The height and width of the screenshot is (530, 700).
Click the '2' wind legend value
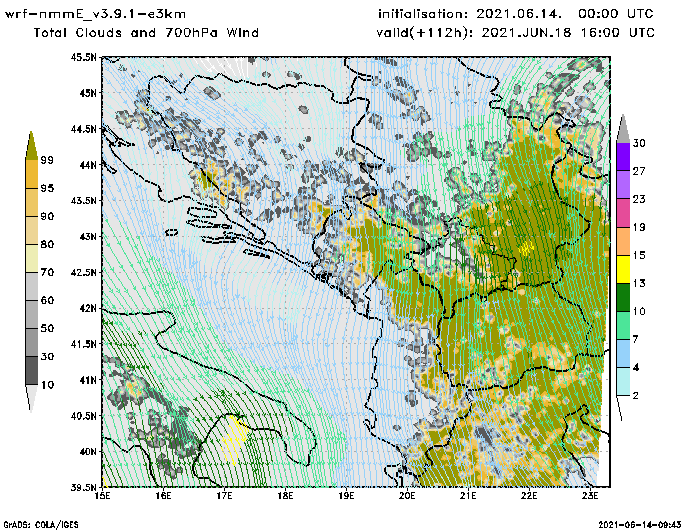coord(636,396)
